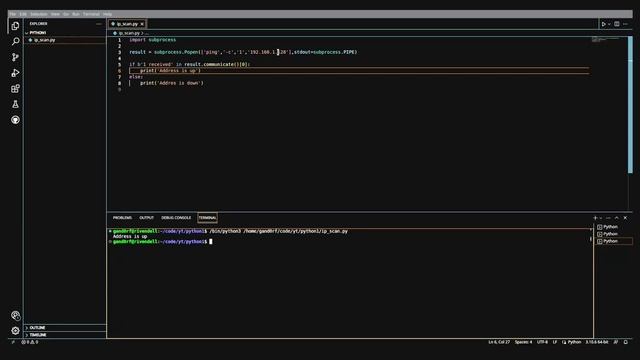640x360 pixels.
Task: Open the Testing flask view
Action: pyautogui.click(x=15, y=104)
